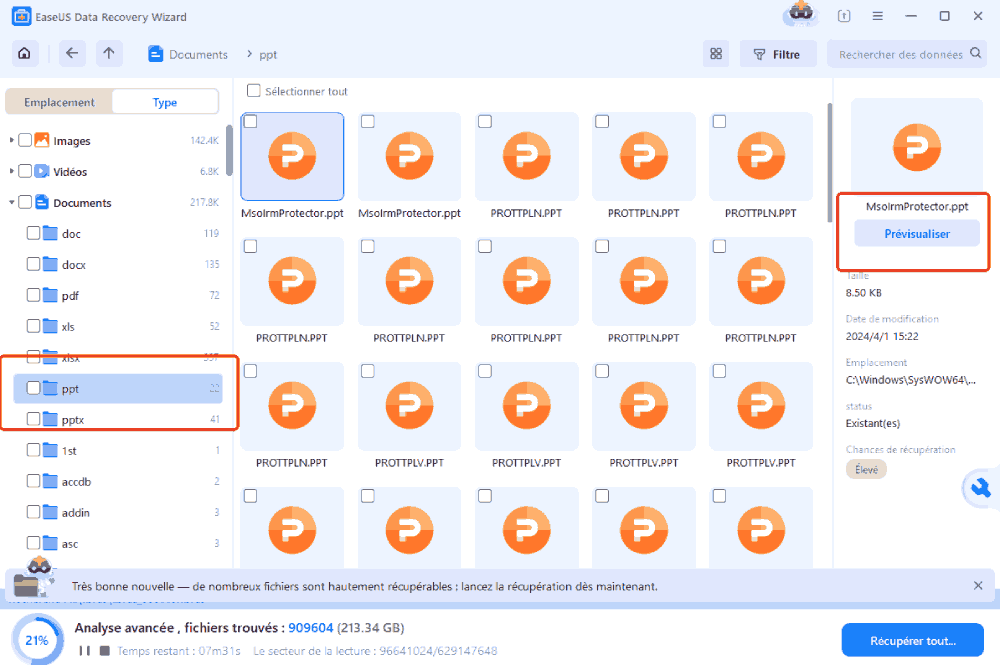The height and width of the screenshot is (665, 1000).
Task: Open the asc folder in tree
Action: pos(118,543)
